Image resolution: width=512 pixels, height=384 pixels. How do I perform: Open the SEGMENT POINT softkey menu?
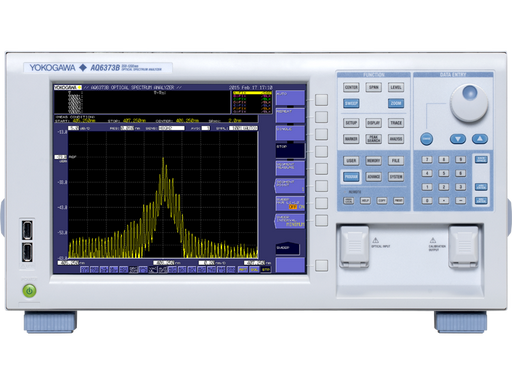tap(290, 186)
